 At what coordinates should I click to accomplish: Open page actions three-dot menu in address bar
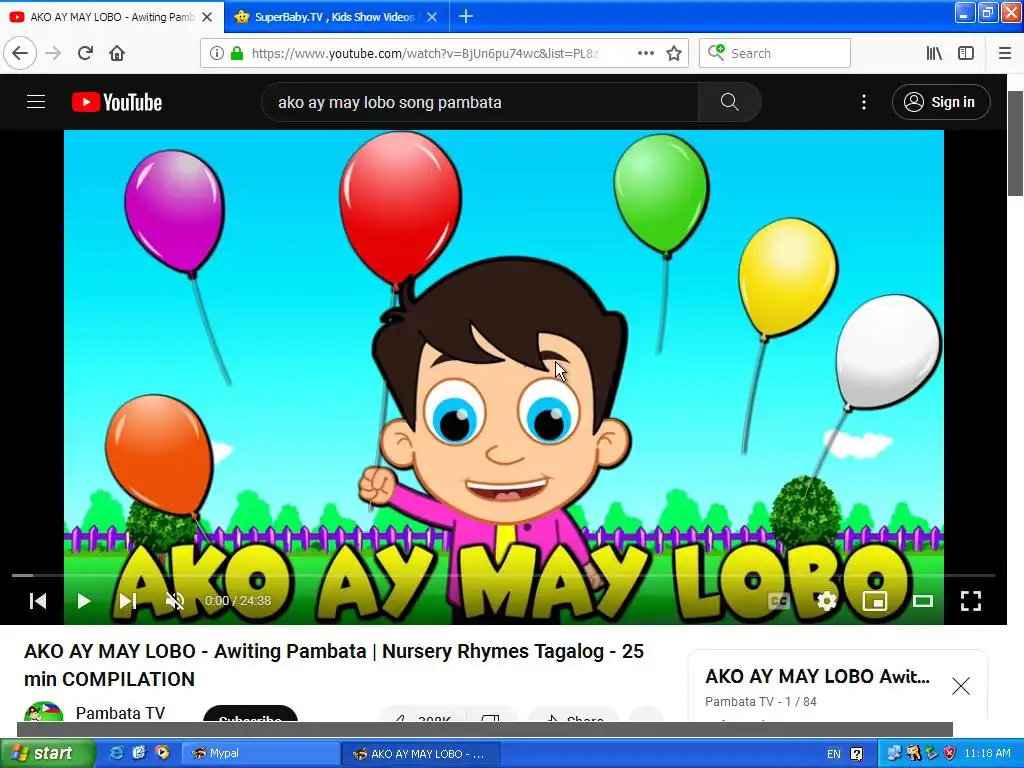click(645, 54)
